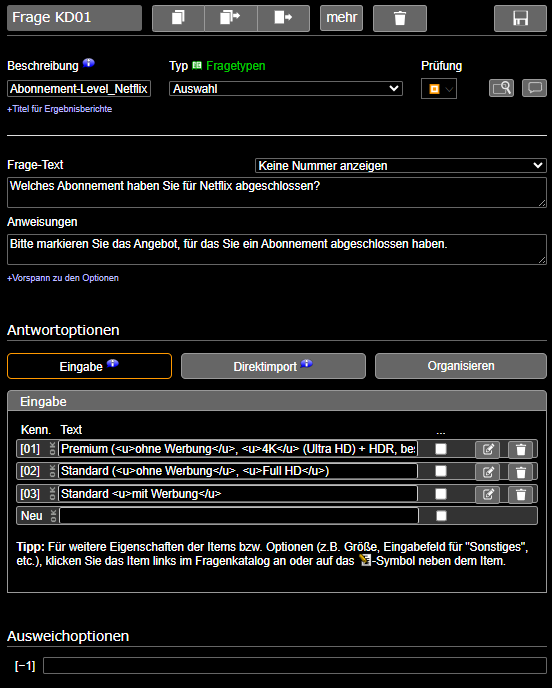Edit option 01 Premium with pencil icon

tap(488, 449)
